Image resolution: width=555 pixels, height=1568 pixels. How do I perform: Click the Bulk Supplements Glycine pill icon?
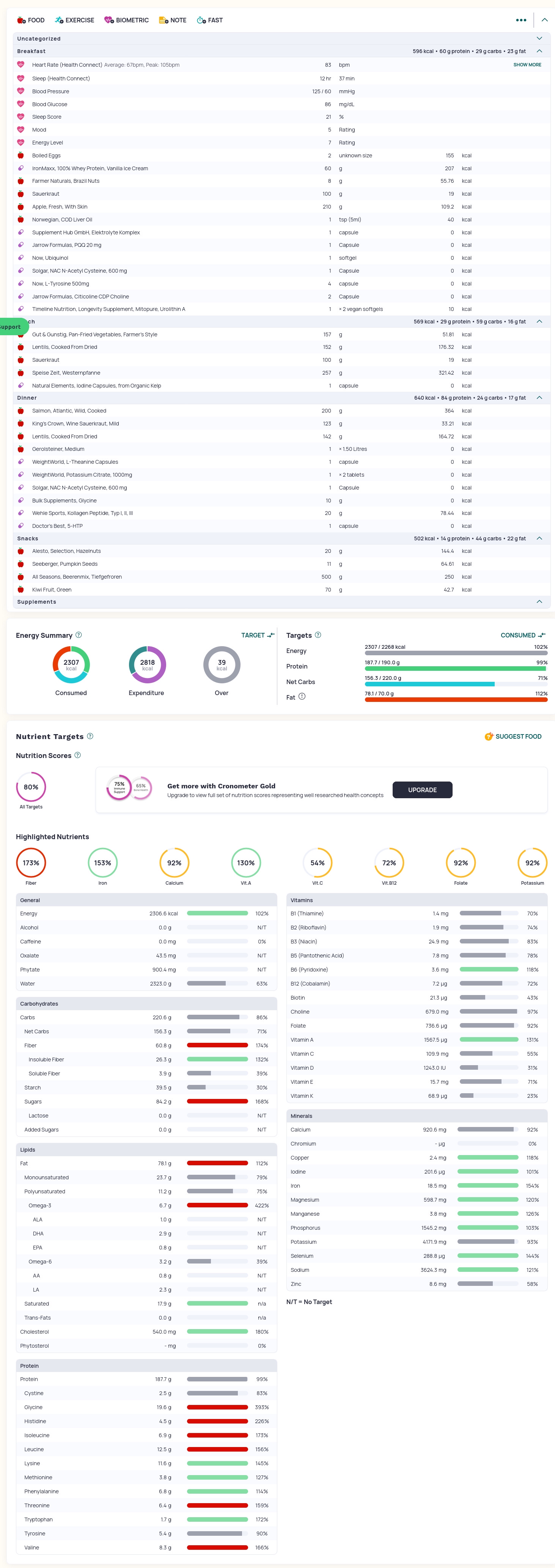[x=21, y=500]
